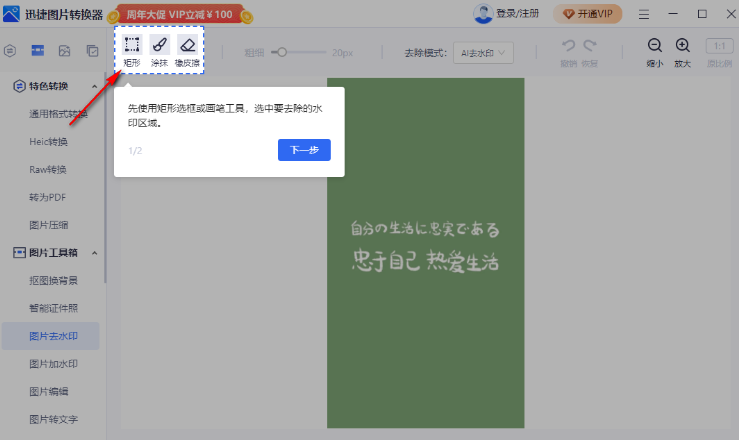Open 图片加水印 in sidebar
The image size is (739, 440).
[53, 364]
